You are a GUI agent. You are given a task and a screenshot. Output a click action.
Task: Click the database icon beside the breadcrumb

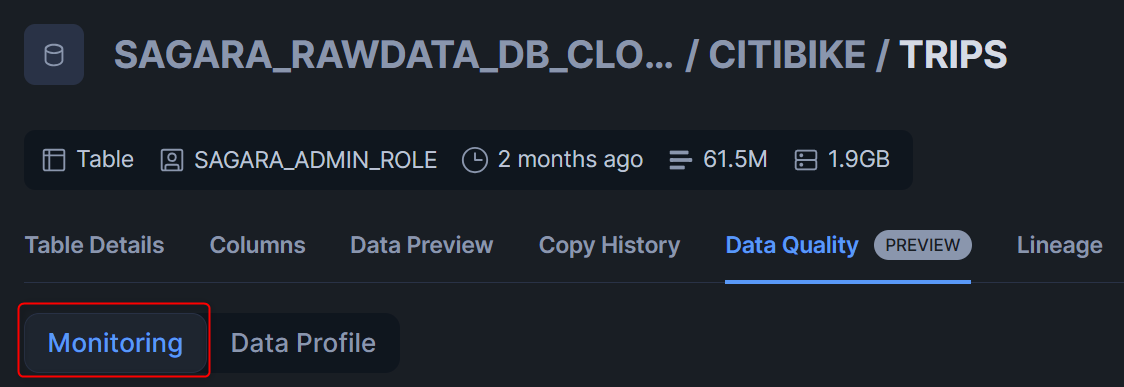point(54,54)
